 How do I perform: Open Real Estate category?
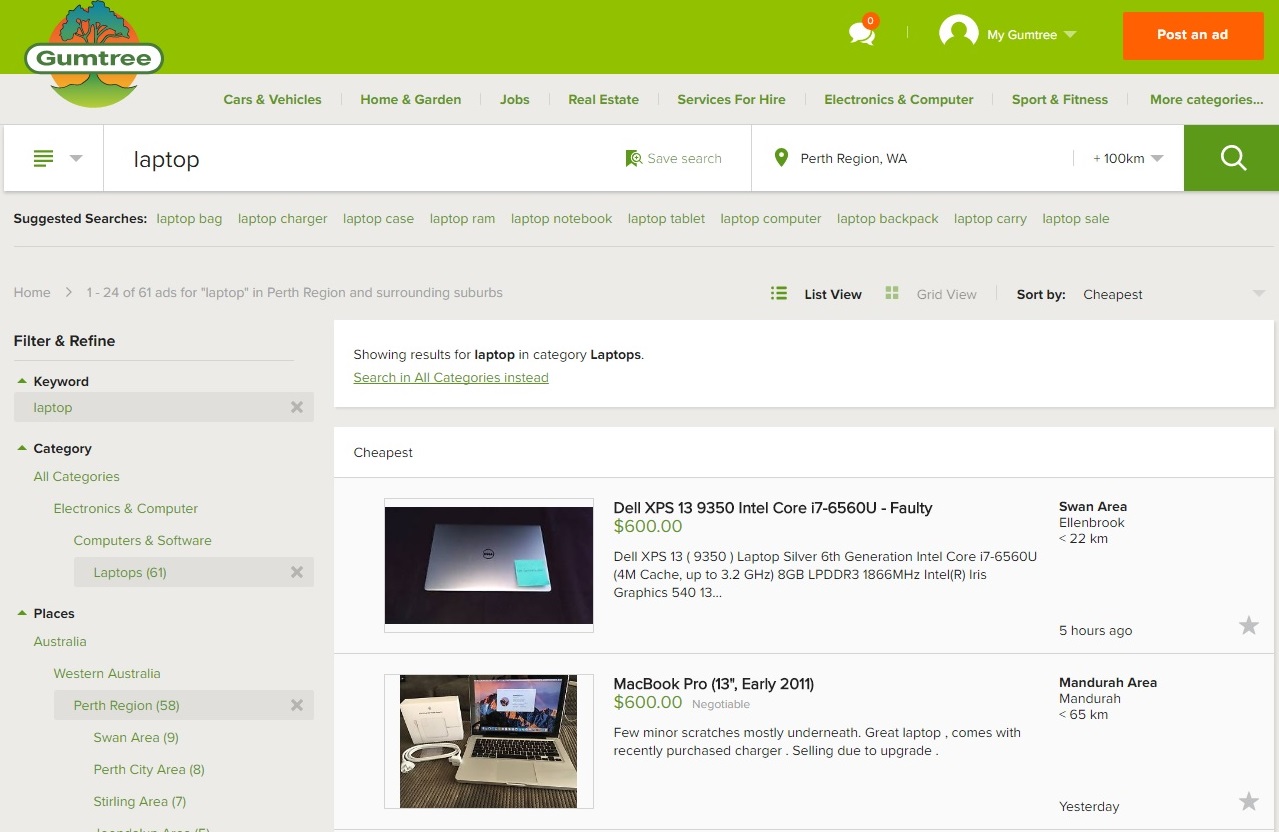pyautogui.click(x=603, y=99)
